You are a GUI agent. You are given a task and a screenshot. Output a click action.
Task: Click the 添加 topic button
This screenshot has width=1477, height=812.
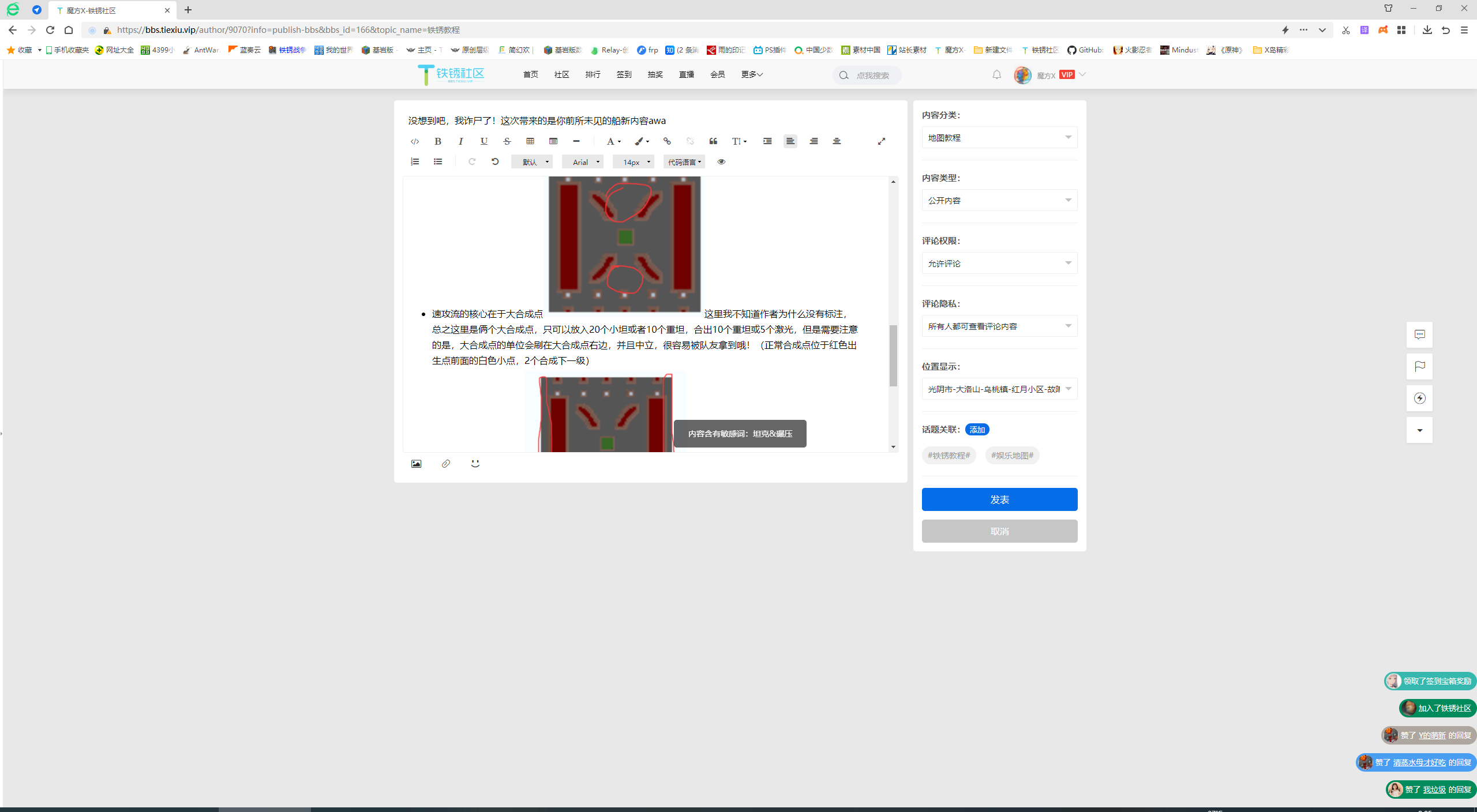pyautogui.click(x=977, y=430)
